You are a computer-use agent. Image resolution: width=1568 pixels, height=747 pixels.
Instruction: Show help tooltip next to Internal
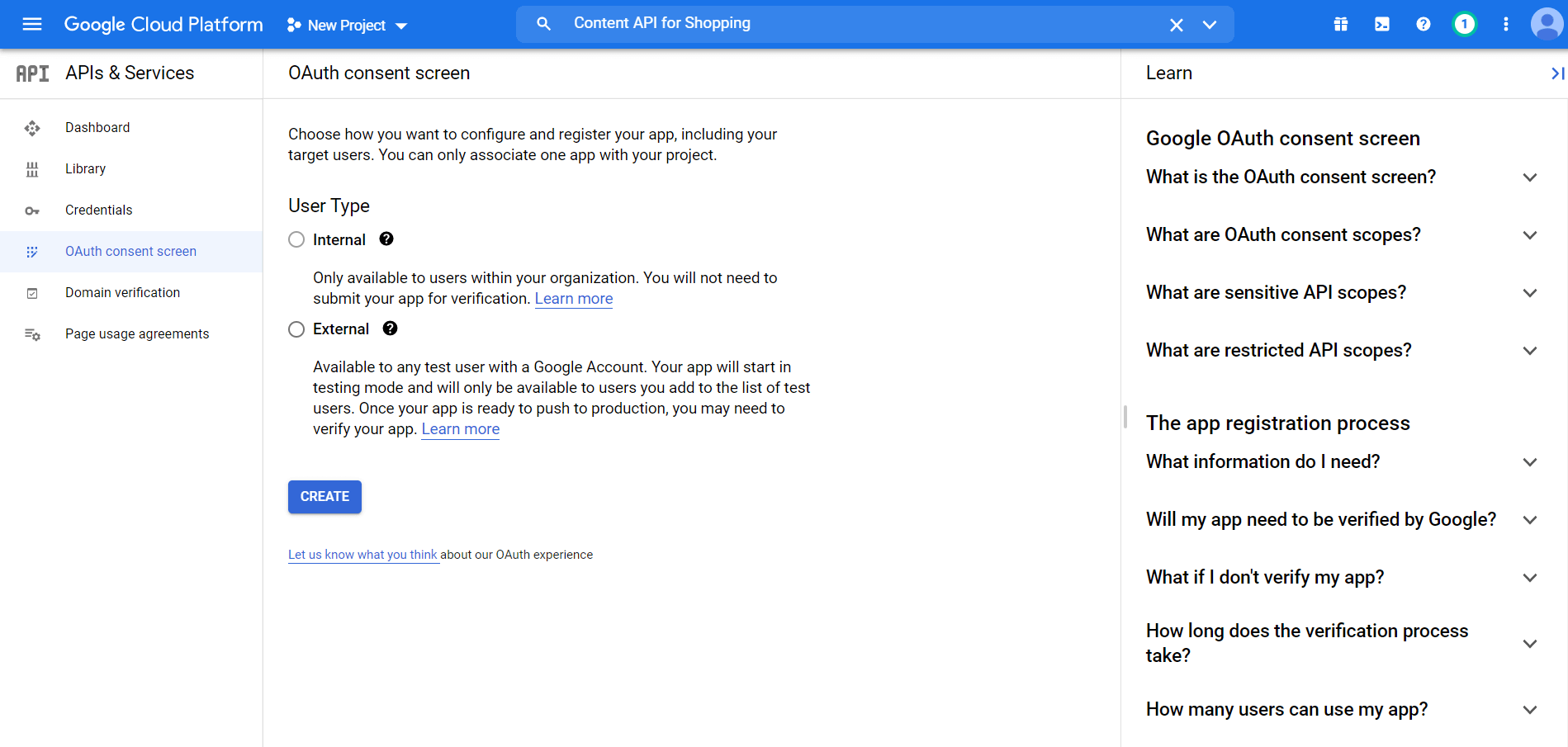tap(386, 239)
